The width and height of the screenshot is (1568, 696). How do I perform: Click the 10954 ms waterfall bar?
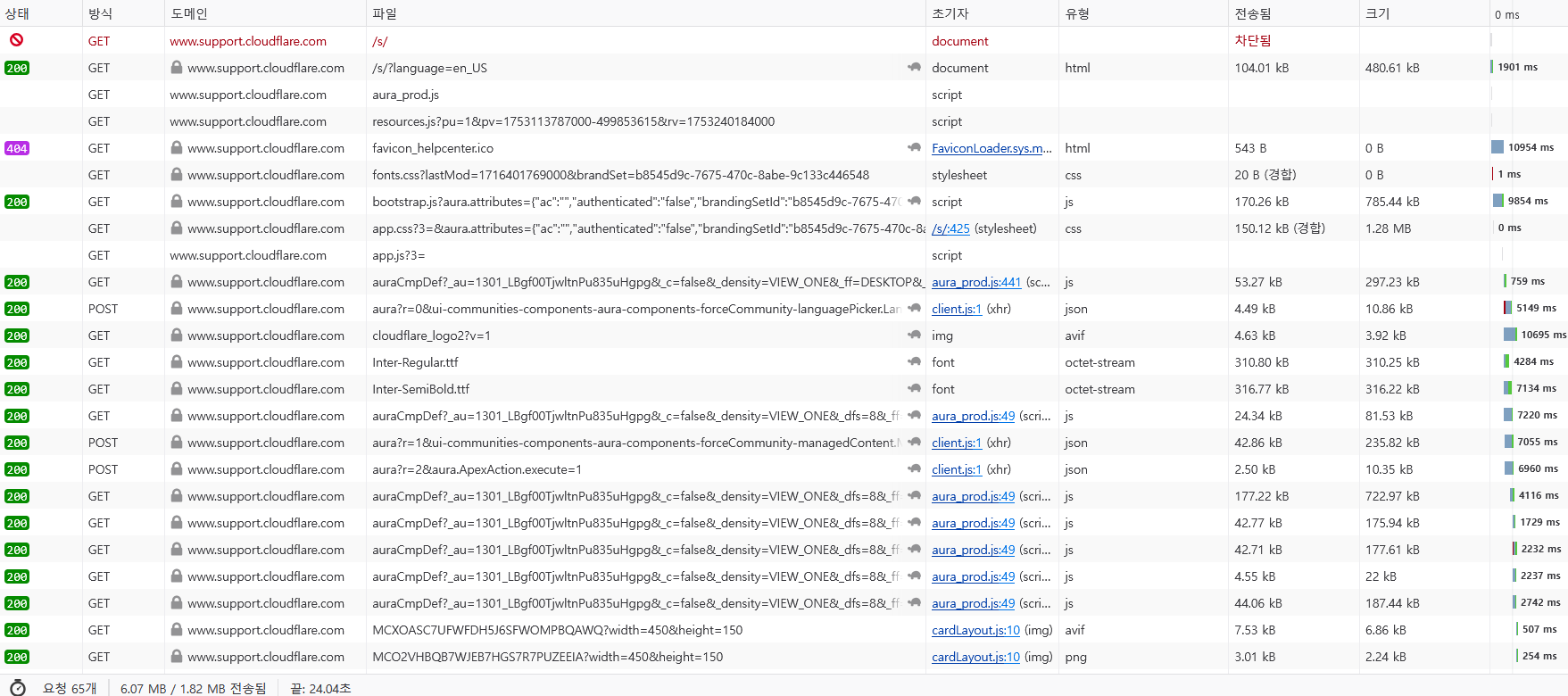tap(1497, 147)
